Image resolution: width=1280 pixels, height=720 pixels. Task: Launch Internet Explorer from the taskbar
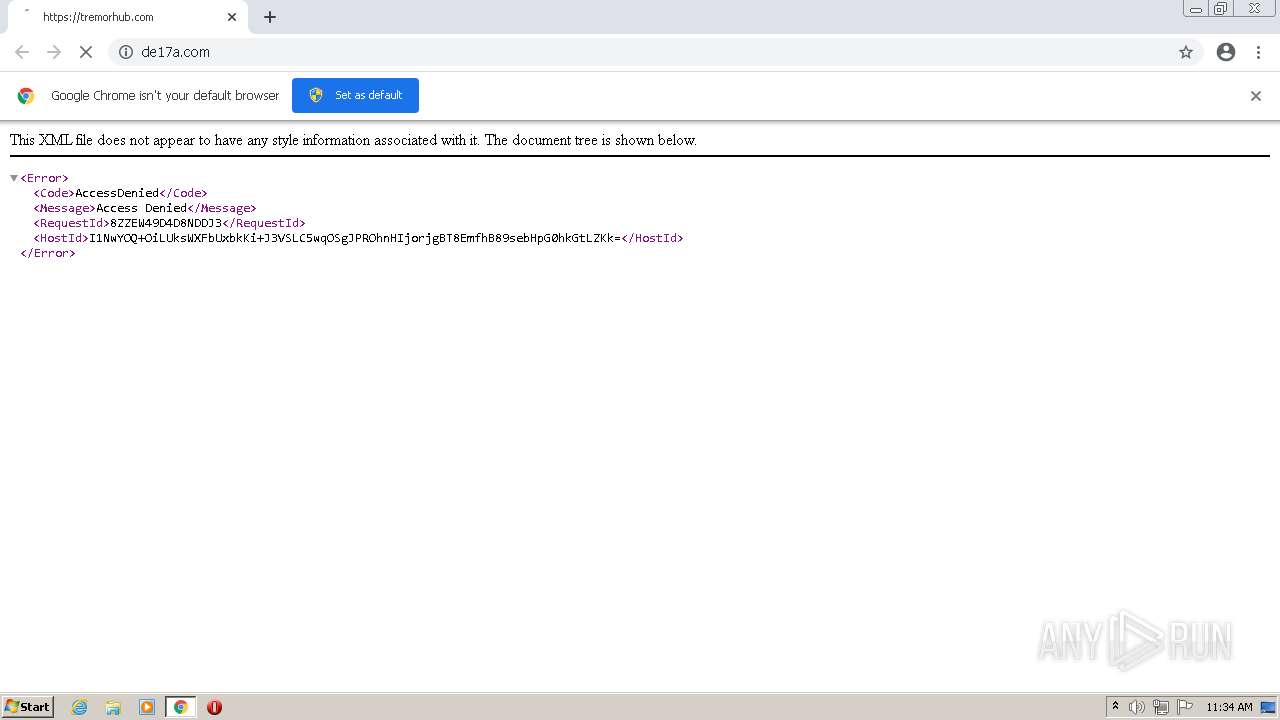79,707
